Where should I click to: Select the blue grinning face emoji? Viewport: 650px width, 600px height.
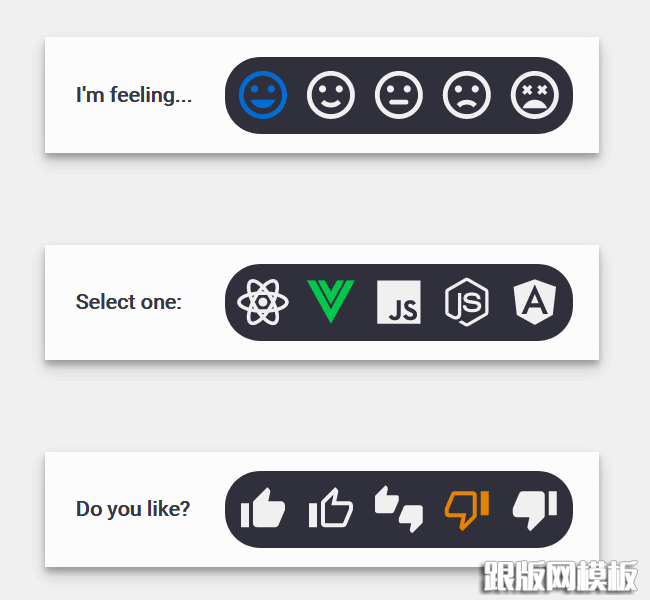tap(263, 95)
